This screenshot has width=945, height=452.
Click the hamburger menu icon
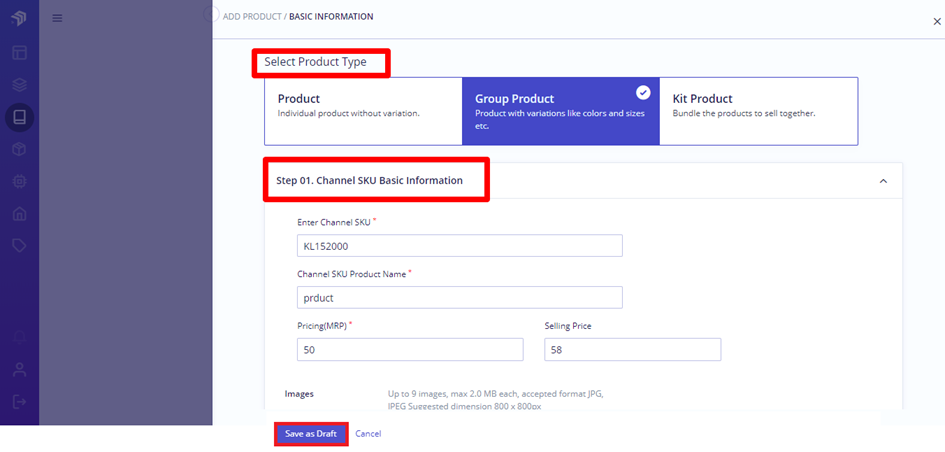pos(57,18)
